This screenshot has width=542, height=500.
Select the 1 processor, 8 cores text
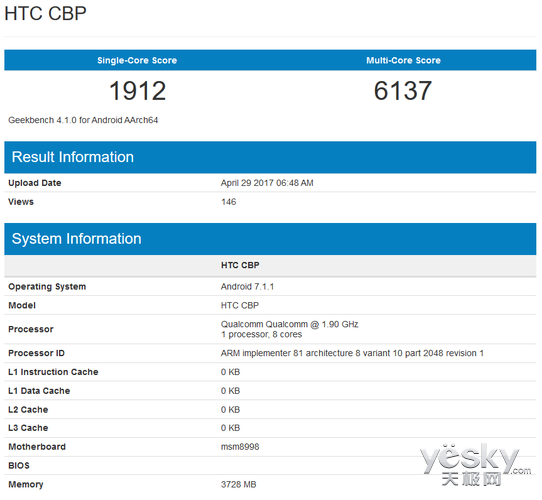coord(262,334)
